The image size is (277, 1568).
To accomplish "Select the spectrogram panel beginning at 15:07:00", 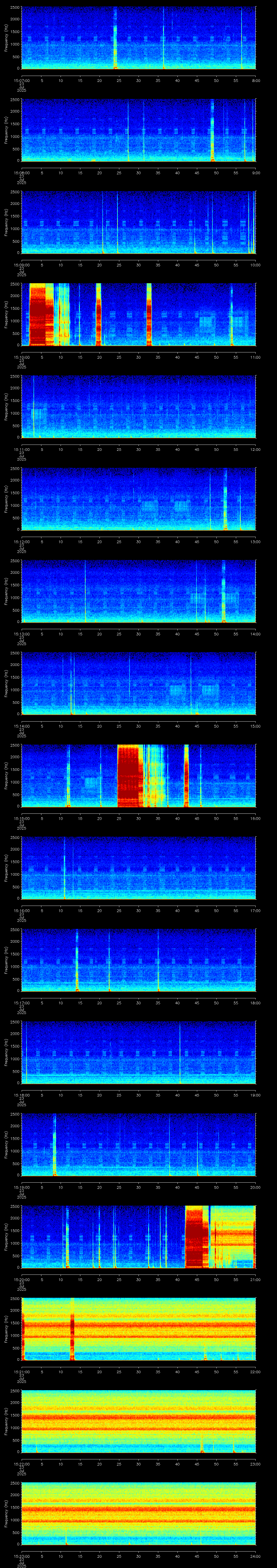I will click(x=138, y=38).
